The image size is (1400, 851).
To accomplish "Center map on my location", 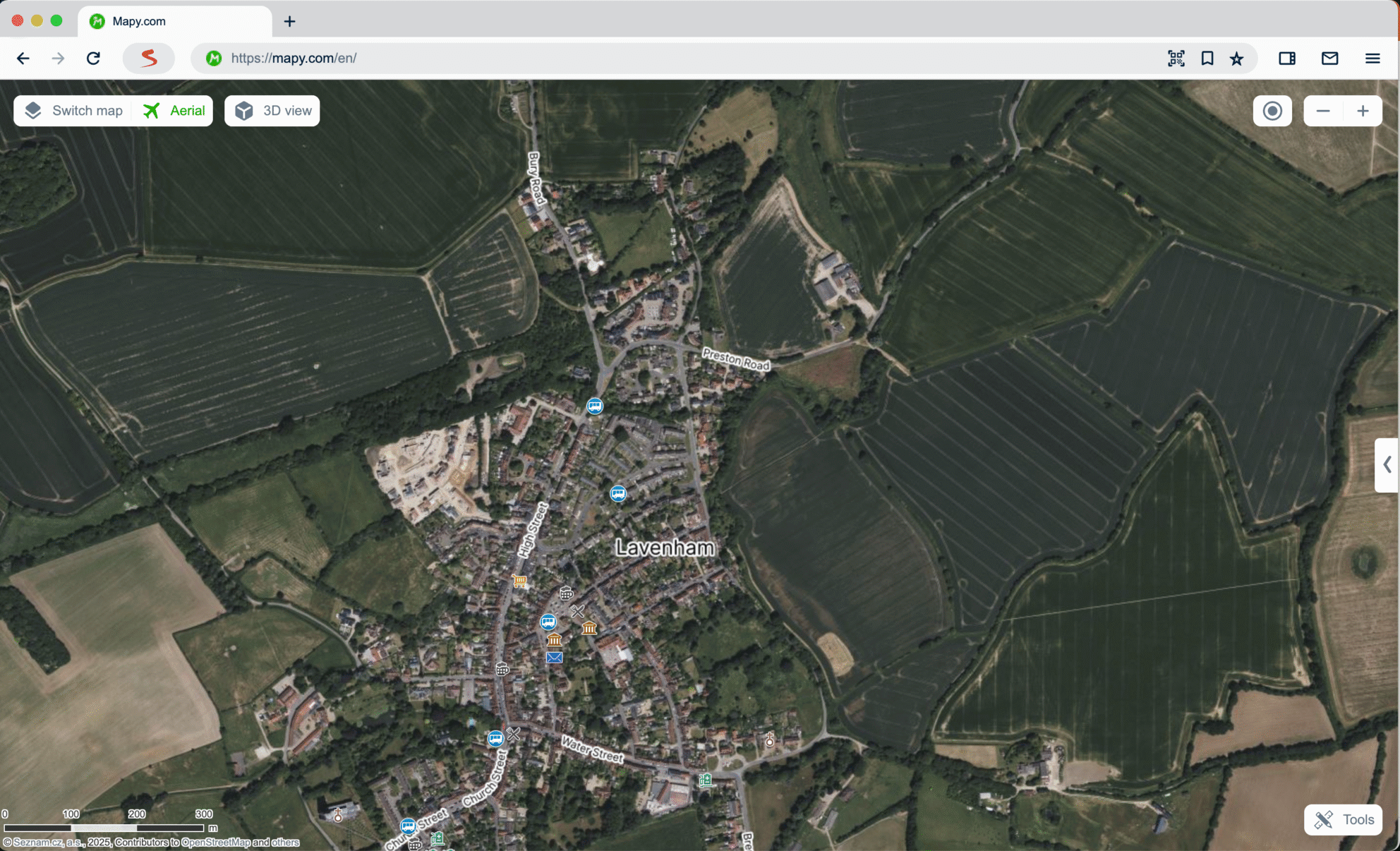I will [x=1272, y=111].
